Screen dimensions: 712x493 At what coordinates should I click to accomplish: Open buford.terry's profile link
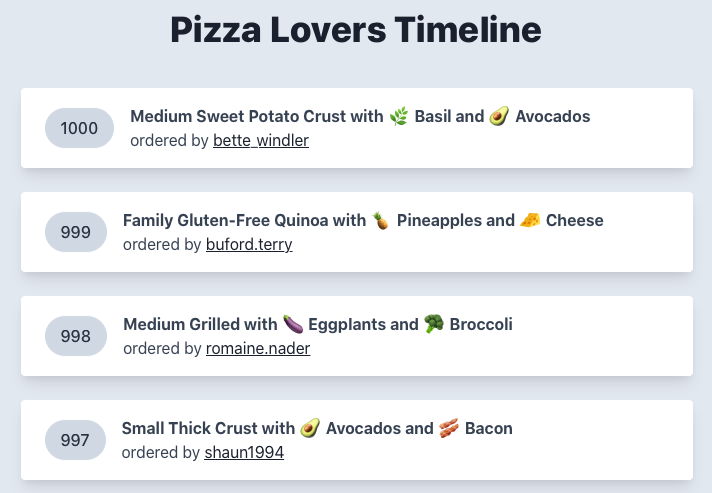249,245
